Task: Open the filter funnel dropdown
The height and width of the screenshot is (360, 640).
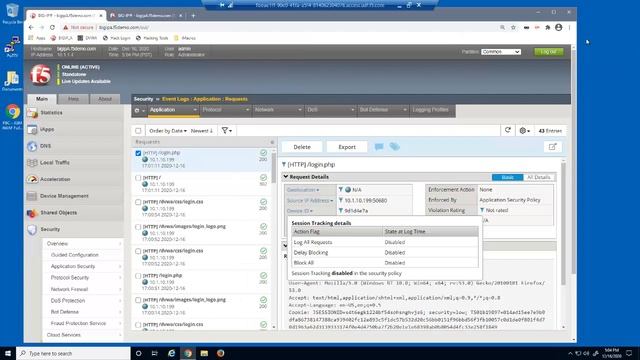Action: (x=227, y=131)
